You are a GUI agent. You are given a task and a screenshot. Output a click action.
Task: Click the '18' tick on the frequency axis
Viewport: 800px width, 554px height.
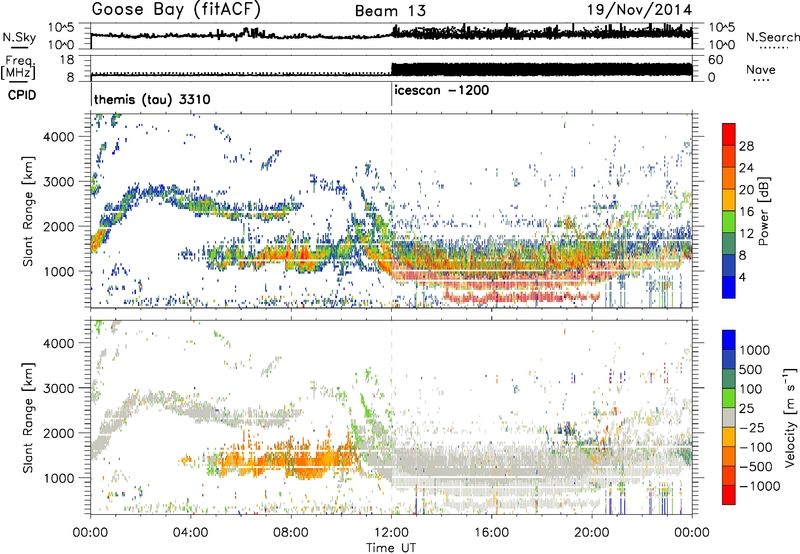(67, 59)
